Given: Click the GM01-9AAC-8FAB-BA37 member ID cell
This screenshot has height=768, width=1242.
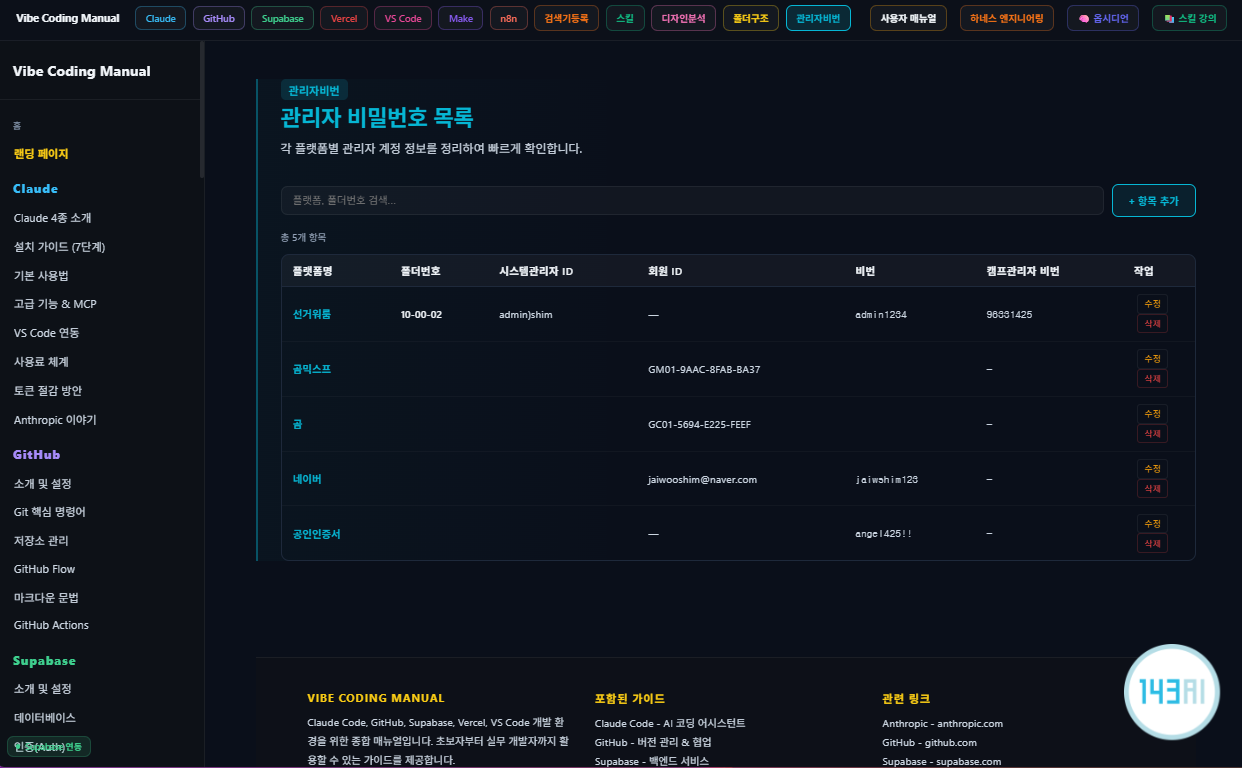Looking at the screenshot, I should (x=704, y=369).
